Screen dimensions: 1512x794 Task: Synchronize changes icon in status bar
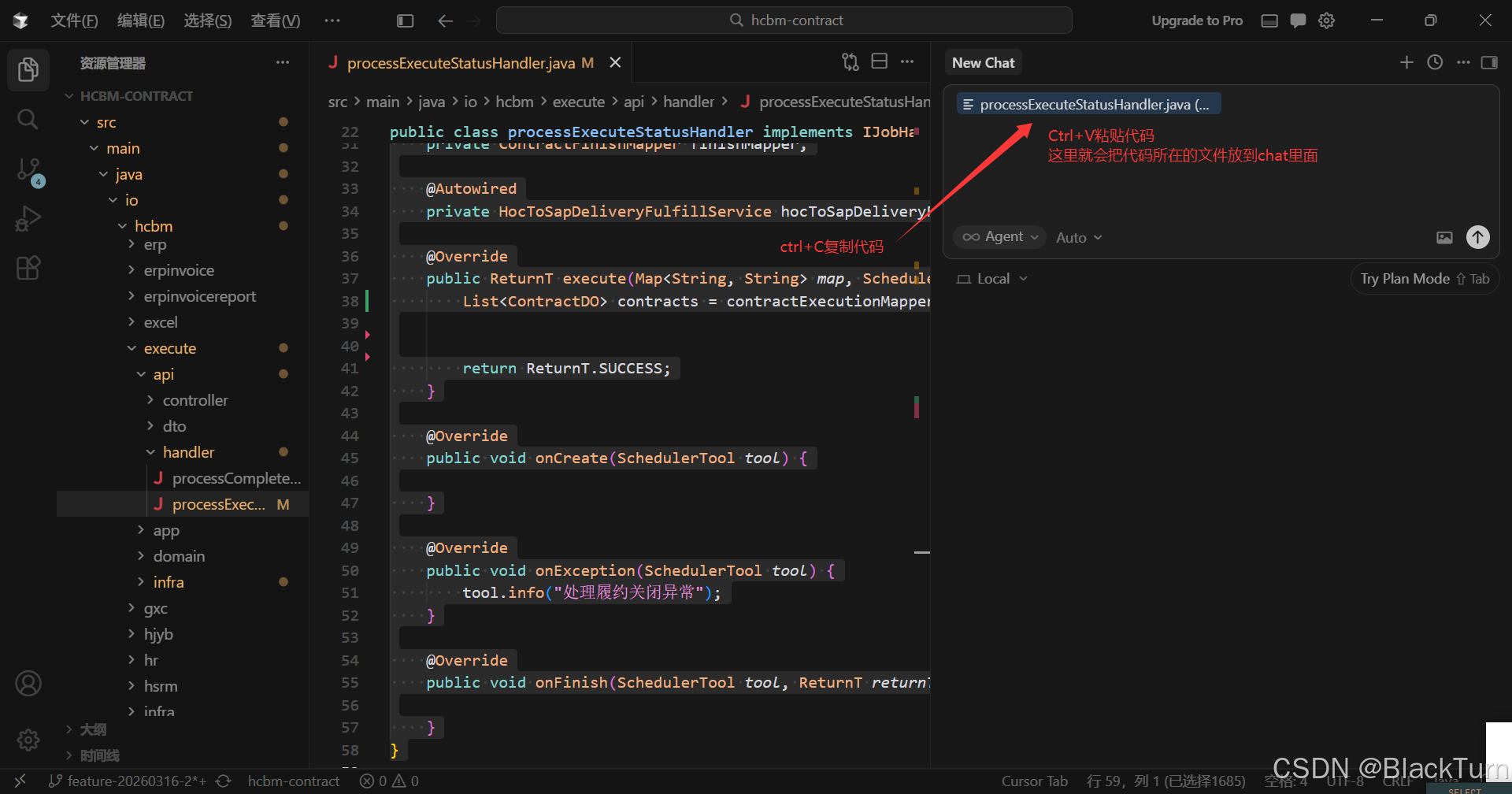tap(224, 781)
